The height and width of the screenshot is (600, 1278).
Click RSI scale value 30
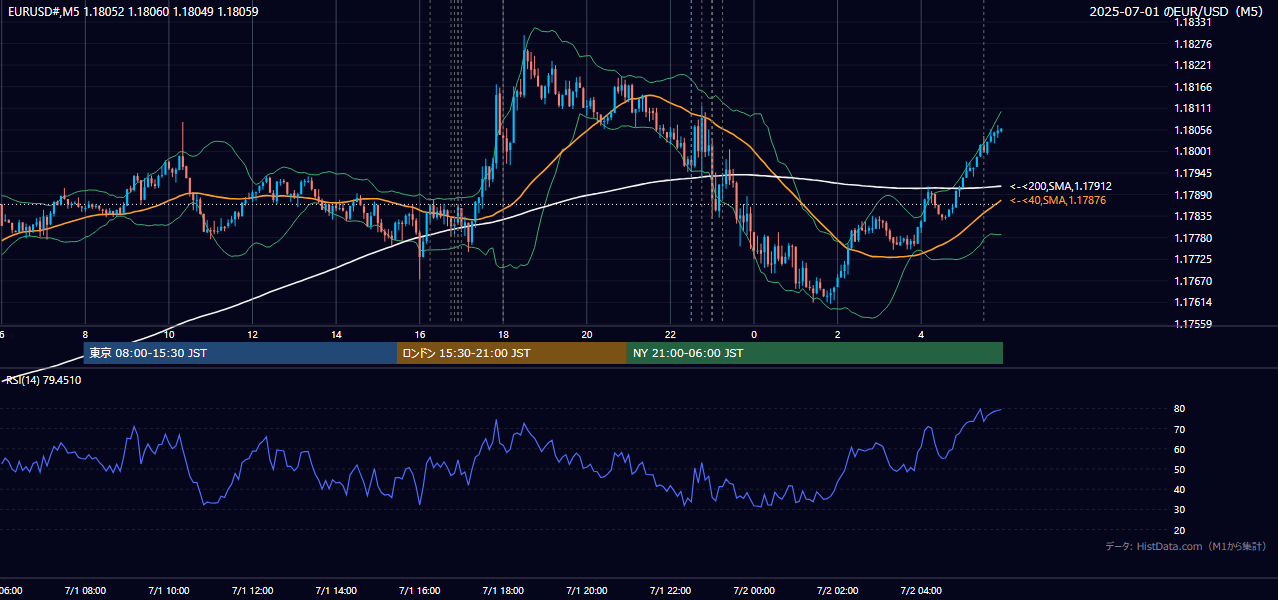coord(1179,510)
